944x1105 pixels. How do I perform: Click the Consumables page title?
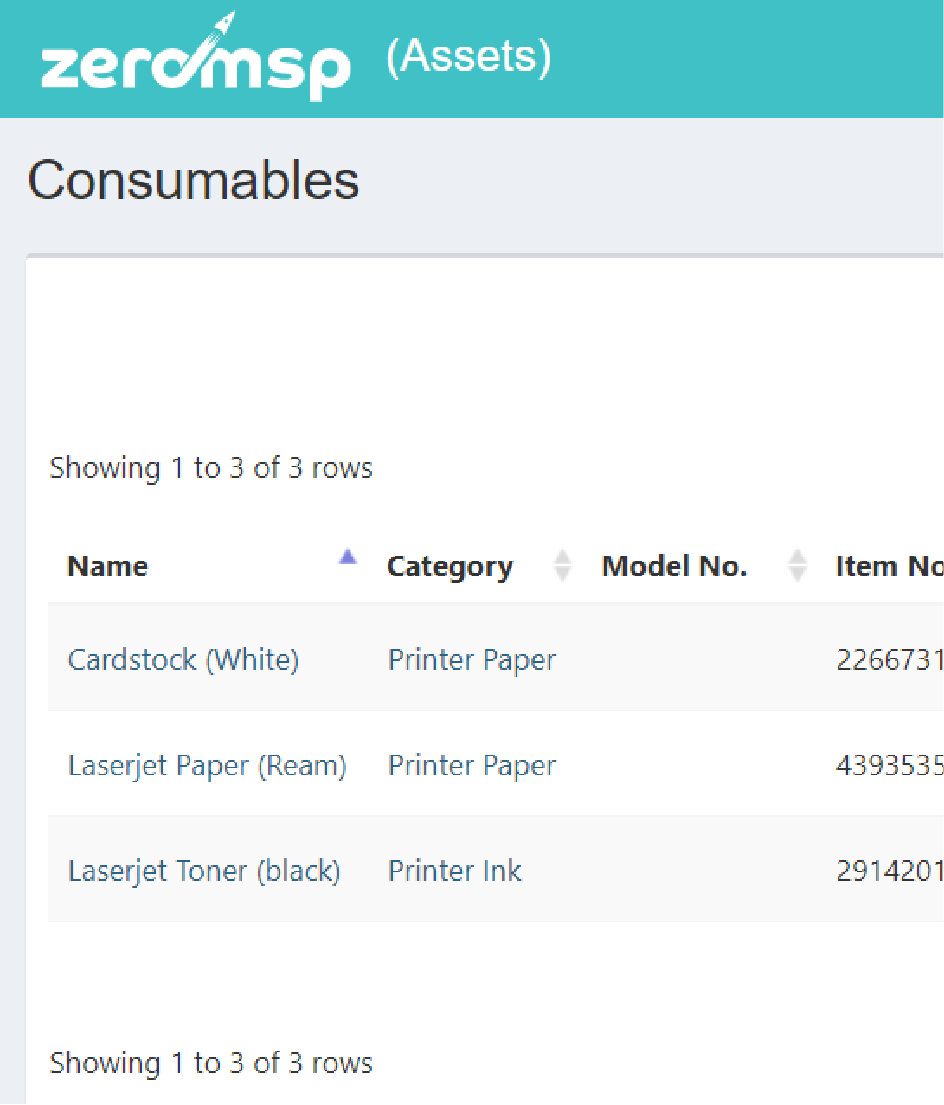[194, 180]
